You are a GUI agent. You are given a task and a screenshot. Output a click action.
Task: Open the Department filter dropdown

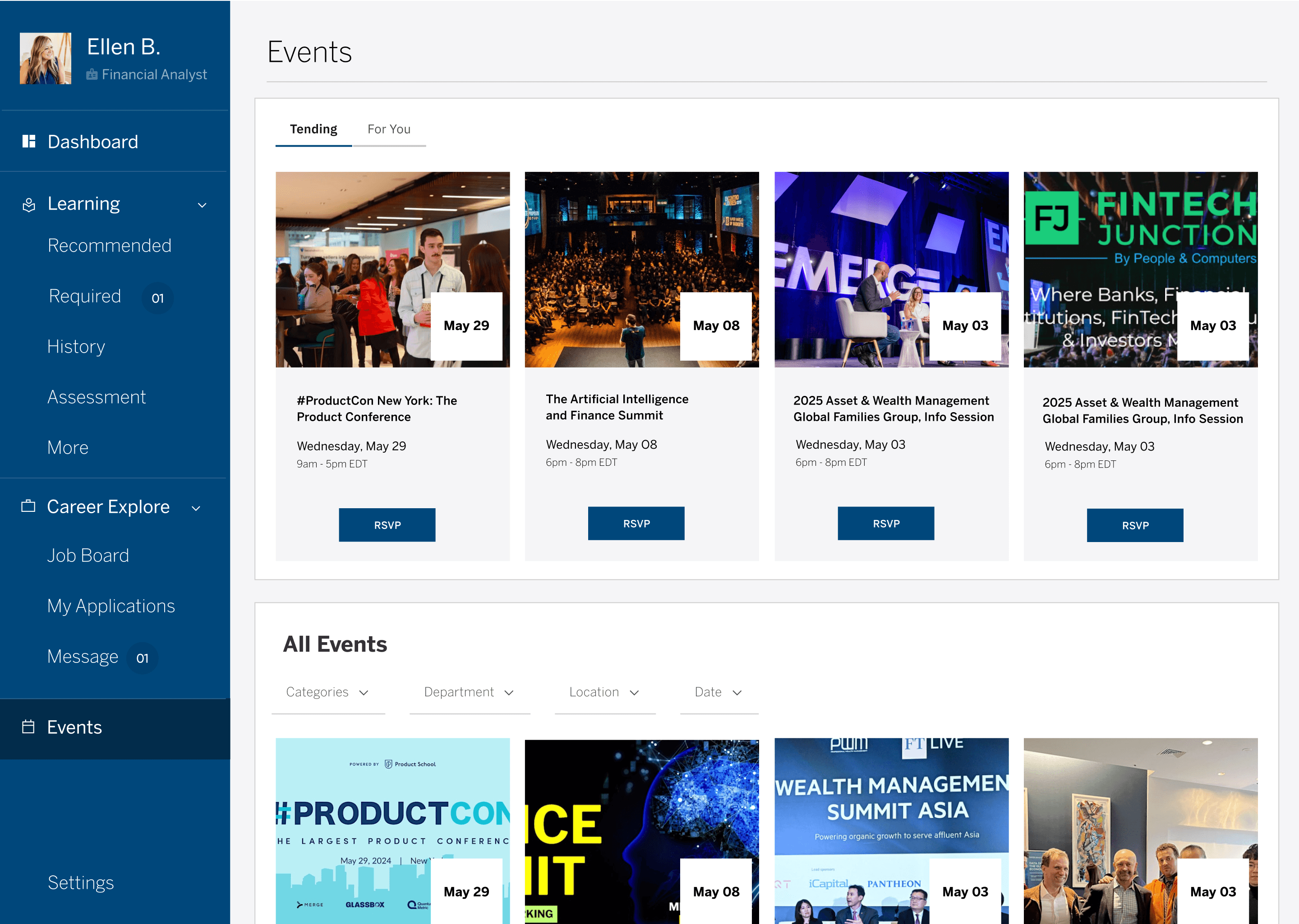tap(470, 692)
